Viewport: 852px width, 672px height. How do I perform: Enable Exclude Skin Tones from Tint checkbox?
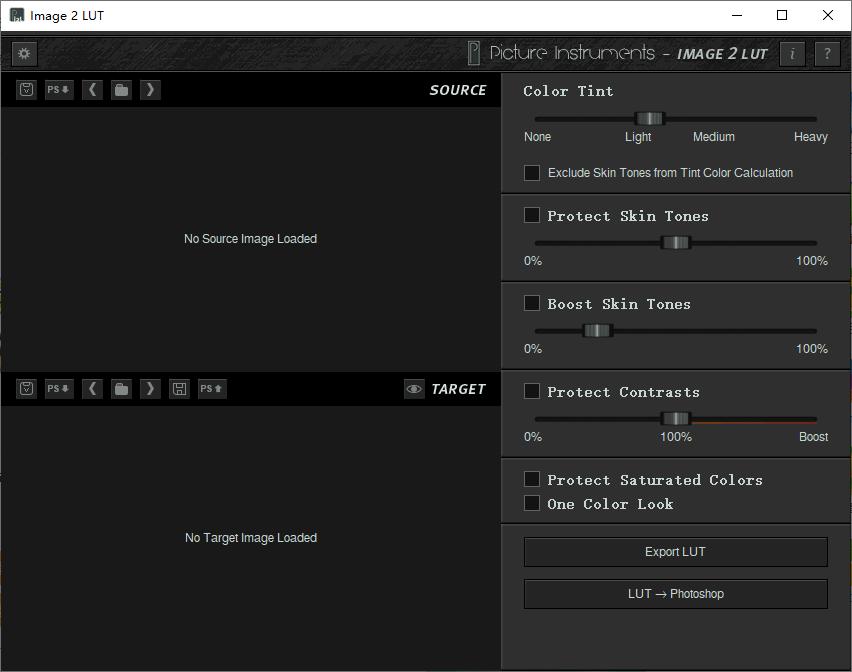tap(532, 173)
